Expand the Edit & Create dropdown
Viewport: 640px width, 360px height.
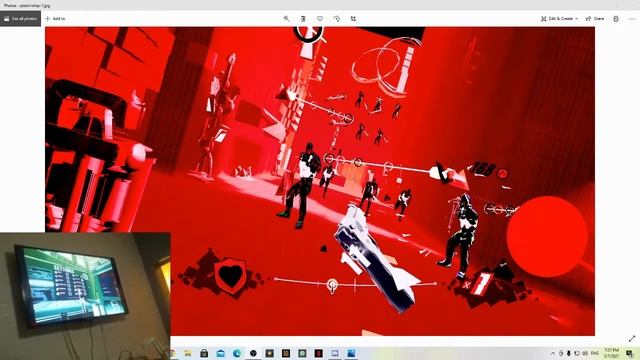(559, 19)
